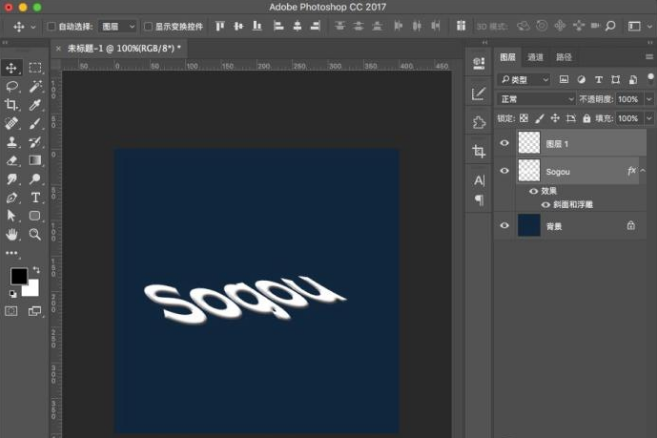Toggle lock transparent pixels
The height and width of the screenshot is (438, 657).
coord(524,118)
